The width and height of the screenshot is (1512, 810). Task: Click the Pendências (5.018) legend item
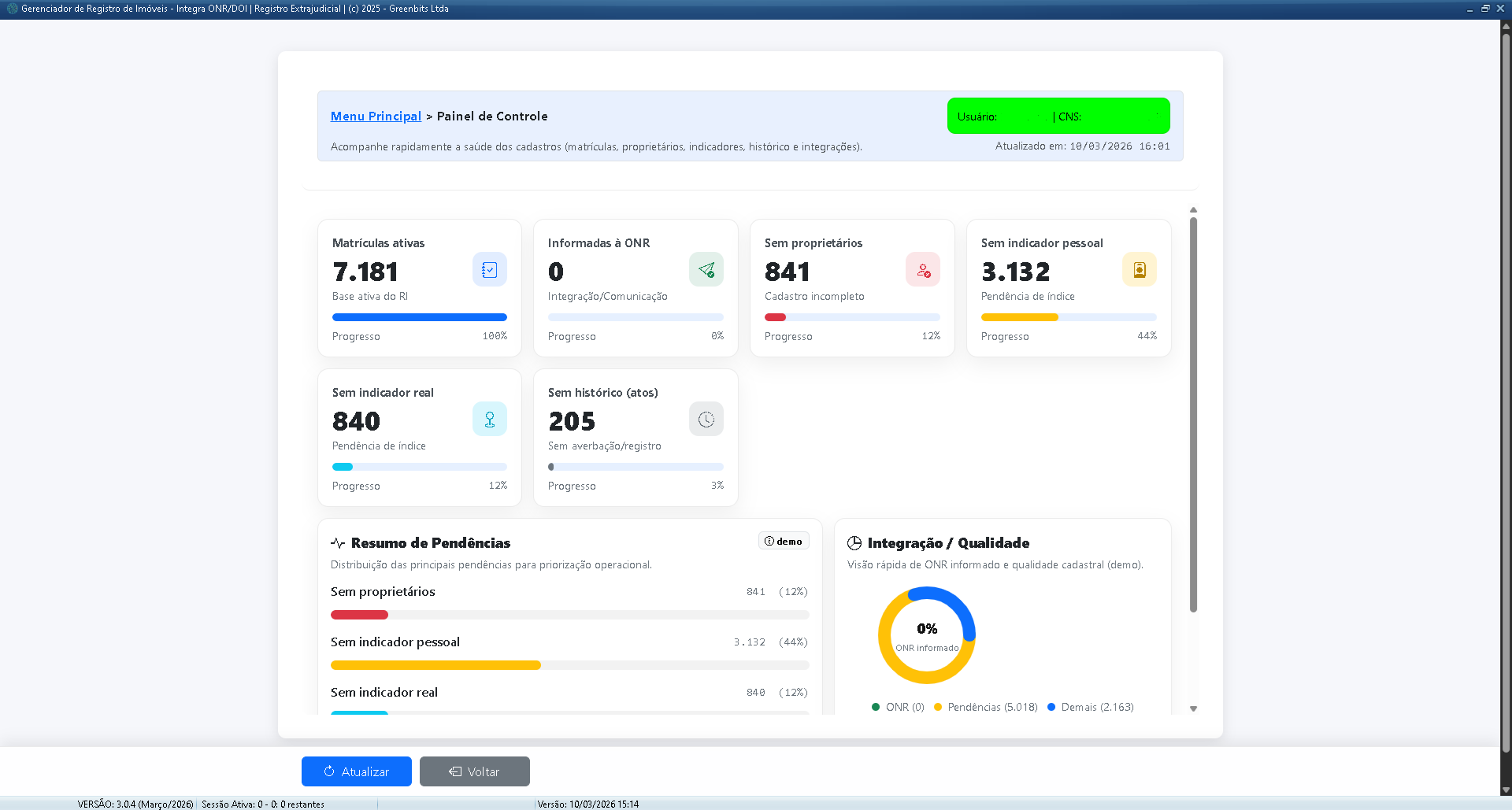[x=991, y=707]
